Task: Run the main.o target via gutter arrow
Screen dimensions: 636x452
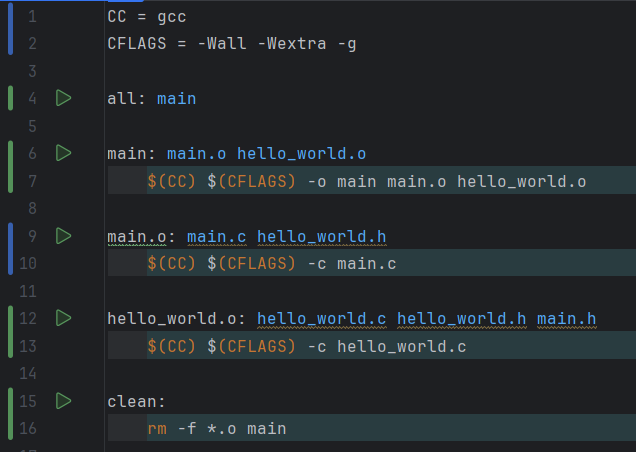Action: pyautogui.click(x=64, y=236)
